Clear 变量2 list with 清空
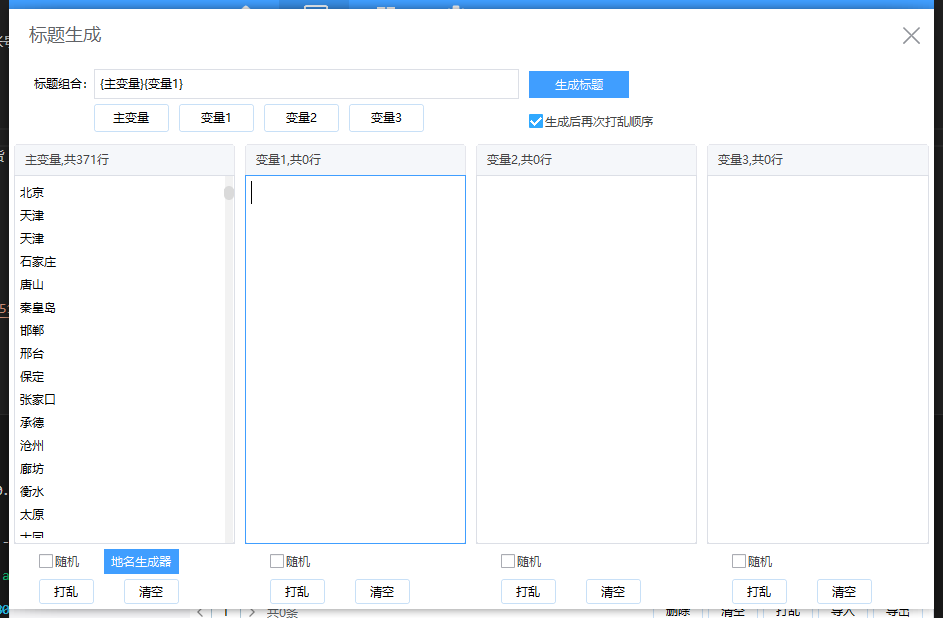Viewport: 943px width, 618px height. 613,591
